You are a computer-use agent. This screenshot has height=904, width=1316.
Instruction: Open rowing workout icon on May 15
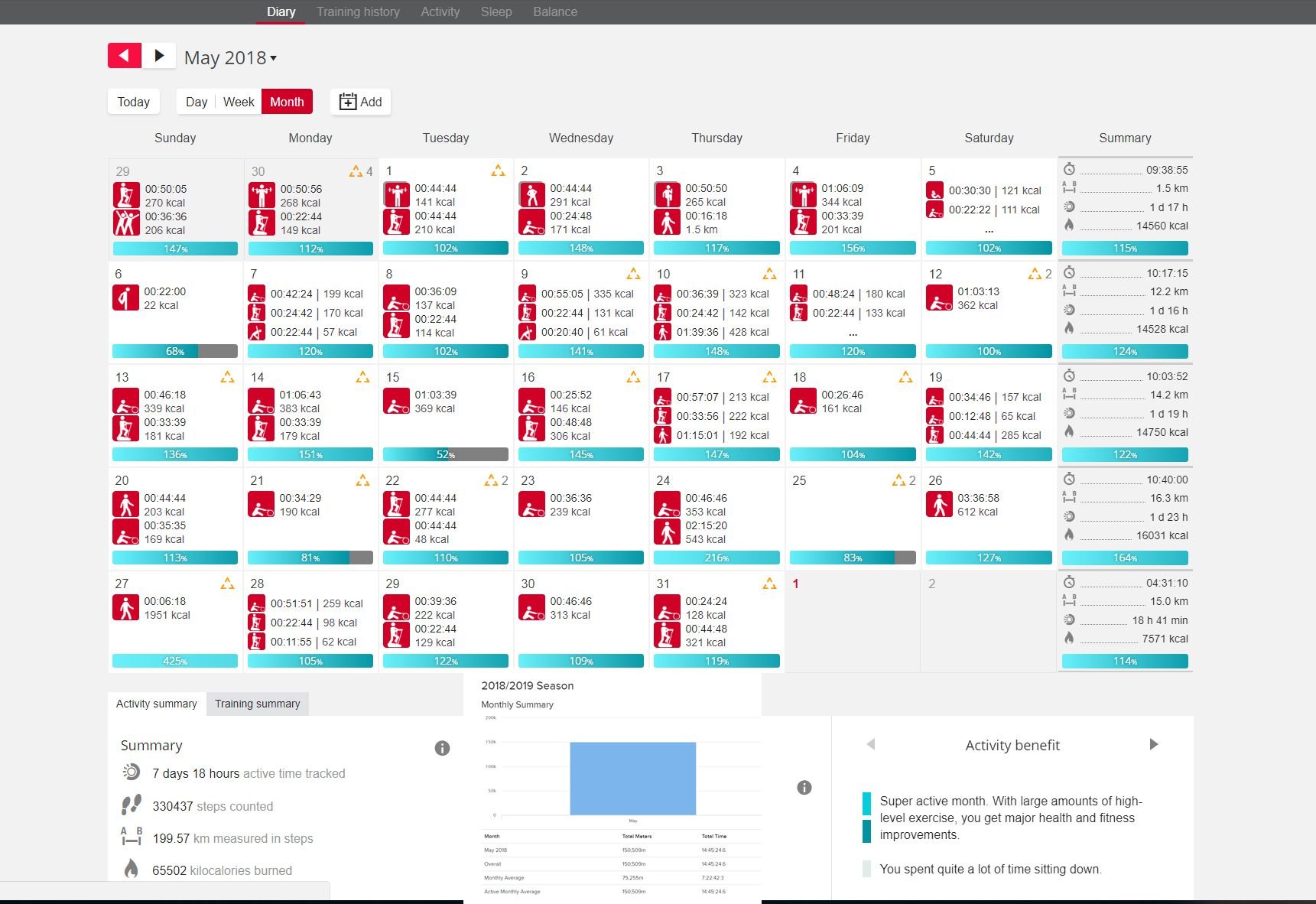point(396,402)
